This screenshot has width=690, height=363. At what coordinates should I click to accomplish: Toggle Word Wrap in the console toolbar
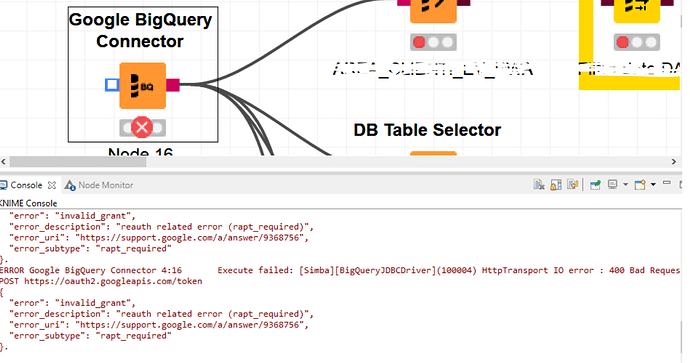point(573,185)
